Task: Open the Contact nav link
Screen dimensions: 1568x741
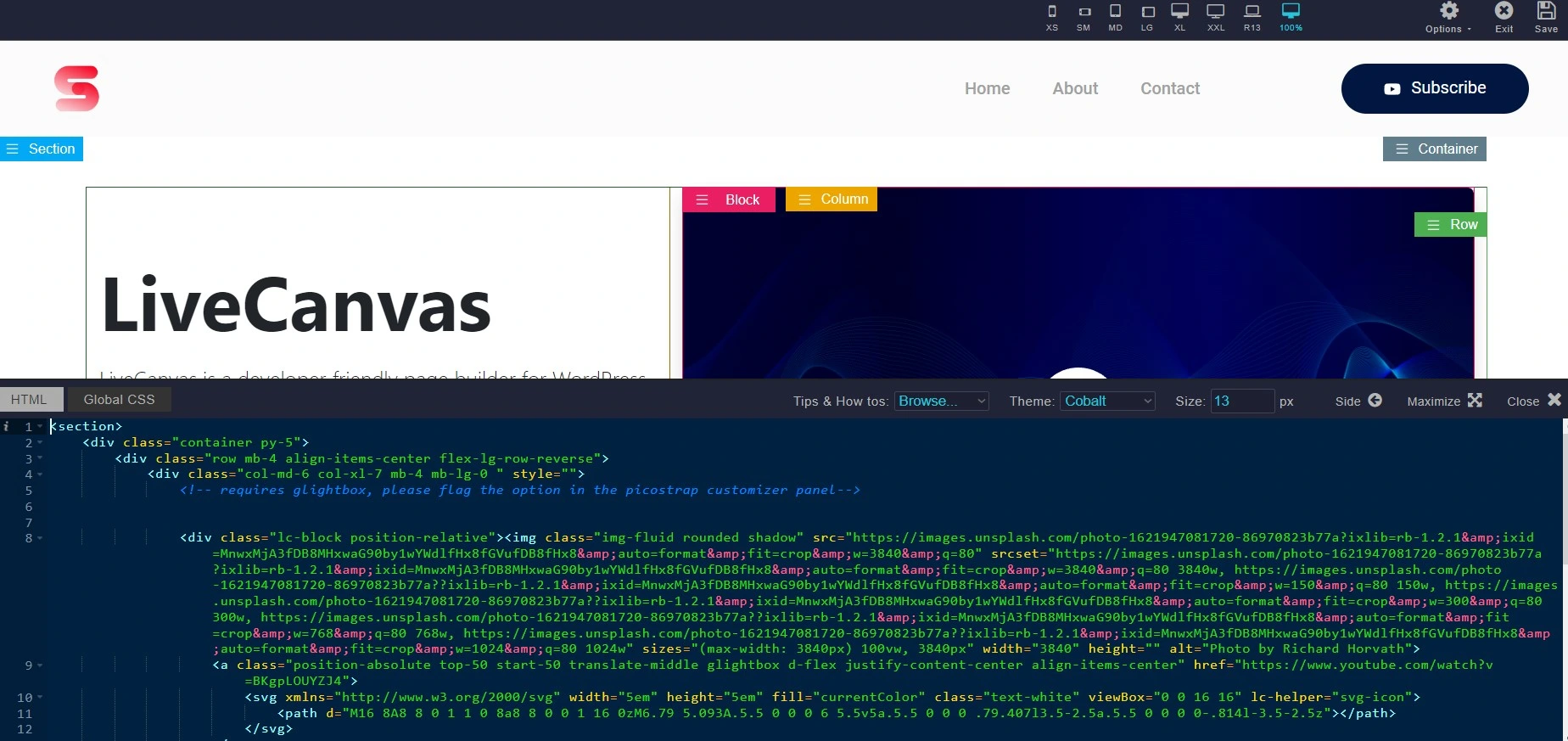Action: point(1170,88)
